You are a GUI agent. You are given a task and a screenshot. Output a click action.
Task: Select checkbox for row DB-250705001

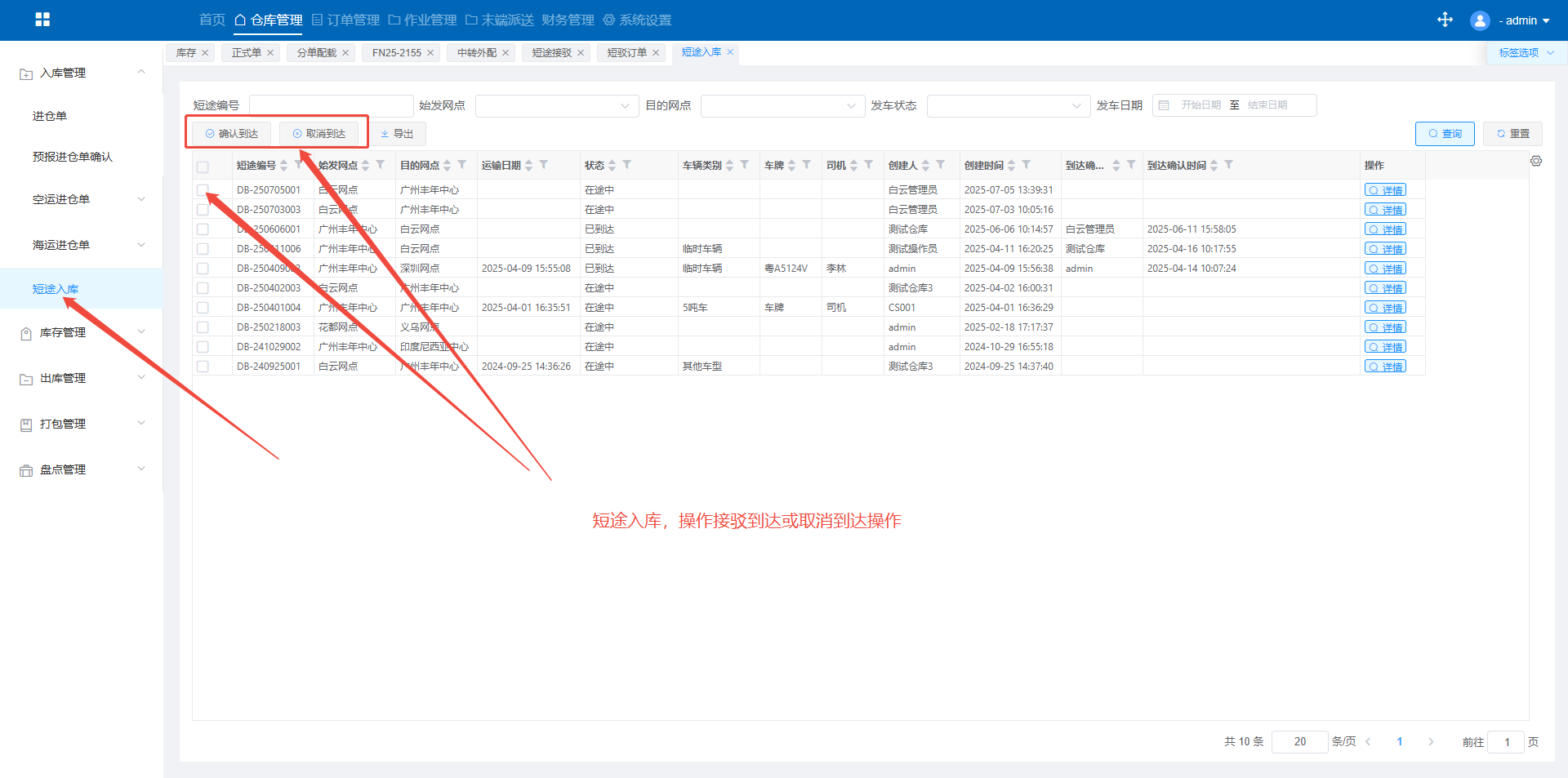point(203,190)
